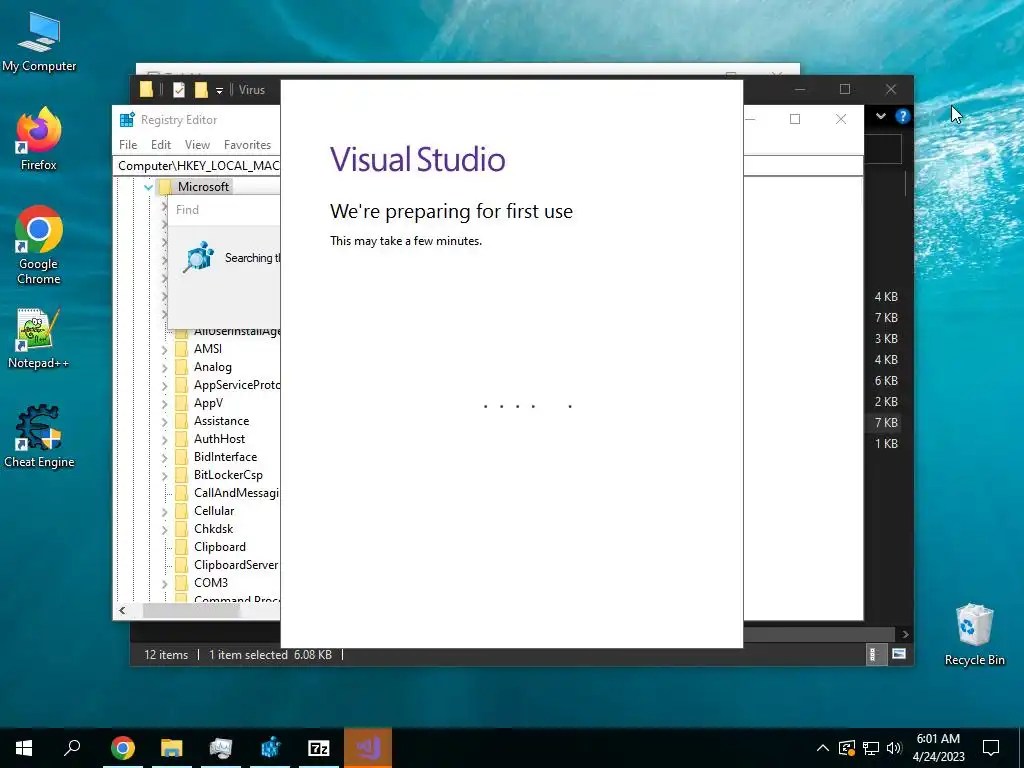Expand the BidInterface registry key
The image size is (1024, 768).
[x=164, y=458]
